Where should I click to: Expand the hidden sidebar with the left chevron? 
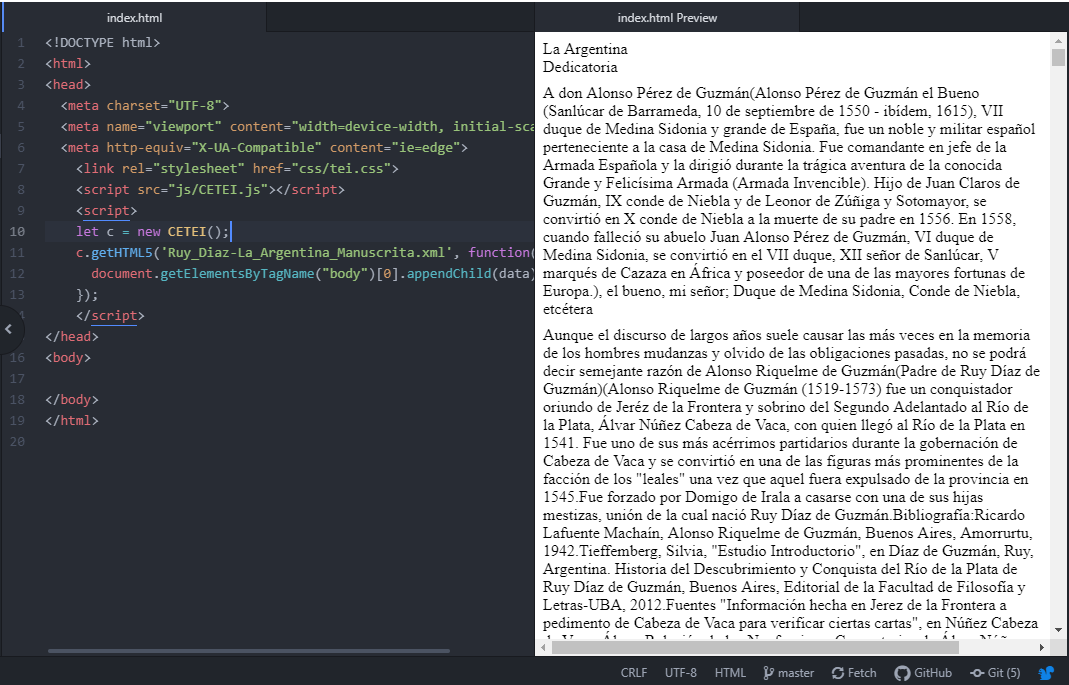(x=8, y=330)
